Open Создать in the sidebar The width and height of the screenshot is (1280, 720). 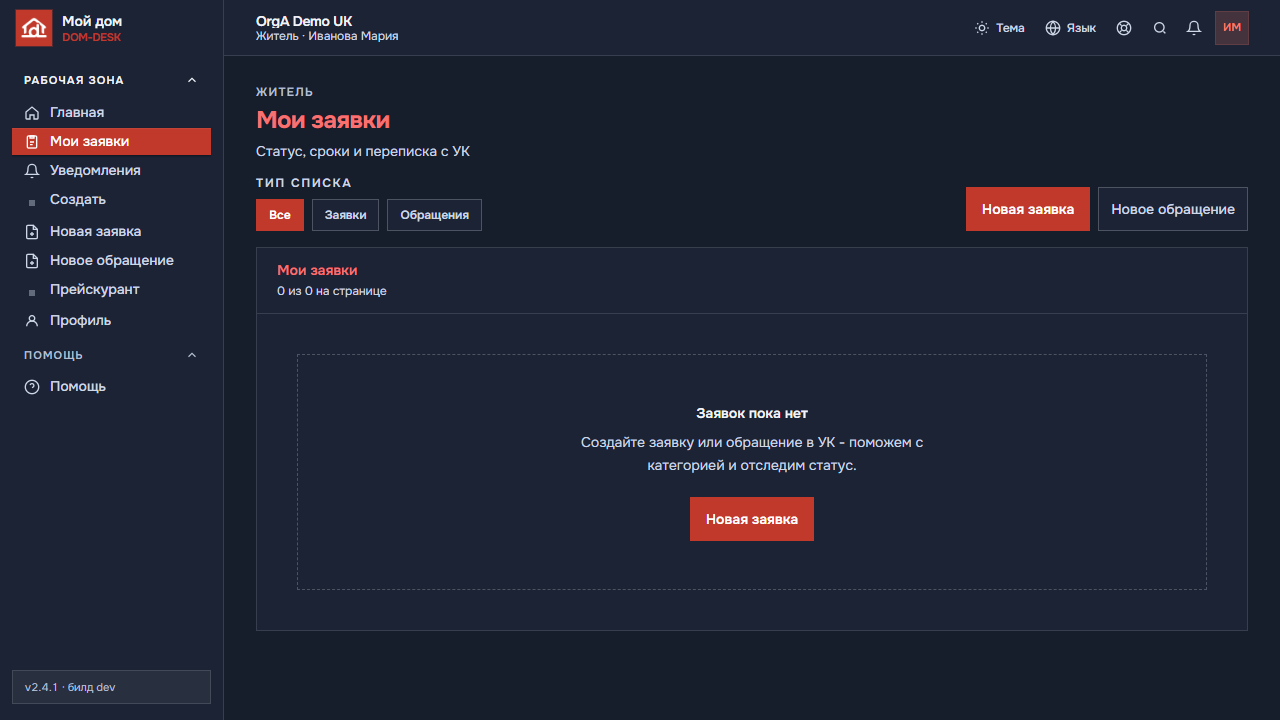click(x=112, y=200)
